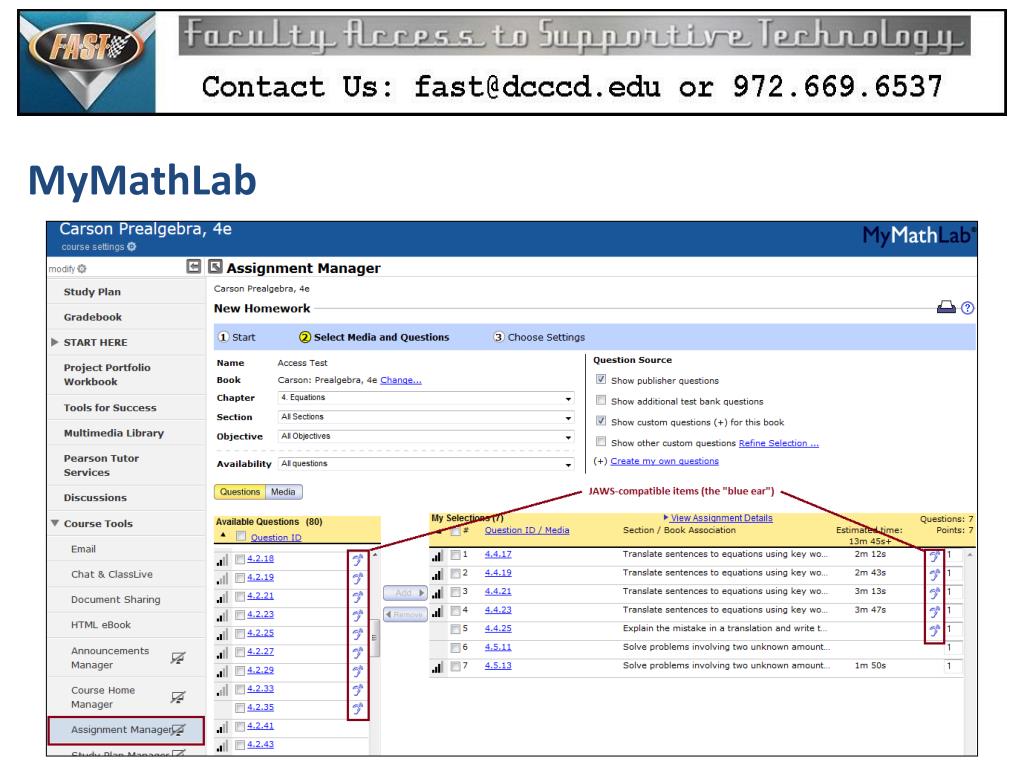Click the JAWS ear icon in the 4.4.19 selection row
The image size is (1024, 768).
point(935,574)
